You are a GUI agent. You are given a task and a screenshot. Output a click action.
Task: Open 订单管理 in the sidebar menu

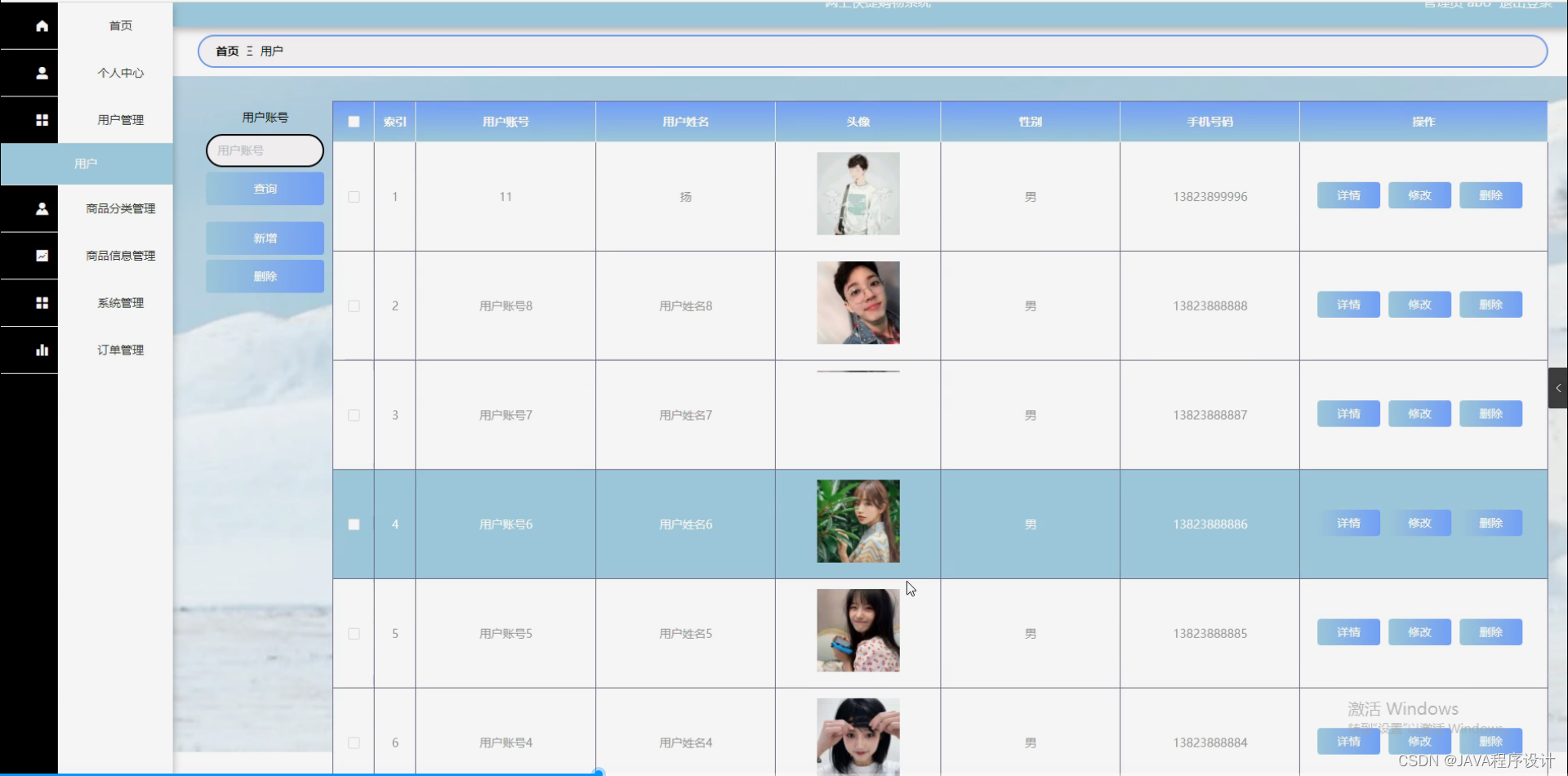pyautogui.click(x=121, y=350)
